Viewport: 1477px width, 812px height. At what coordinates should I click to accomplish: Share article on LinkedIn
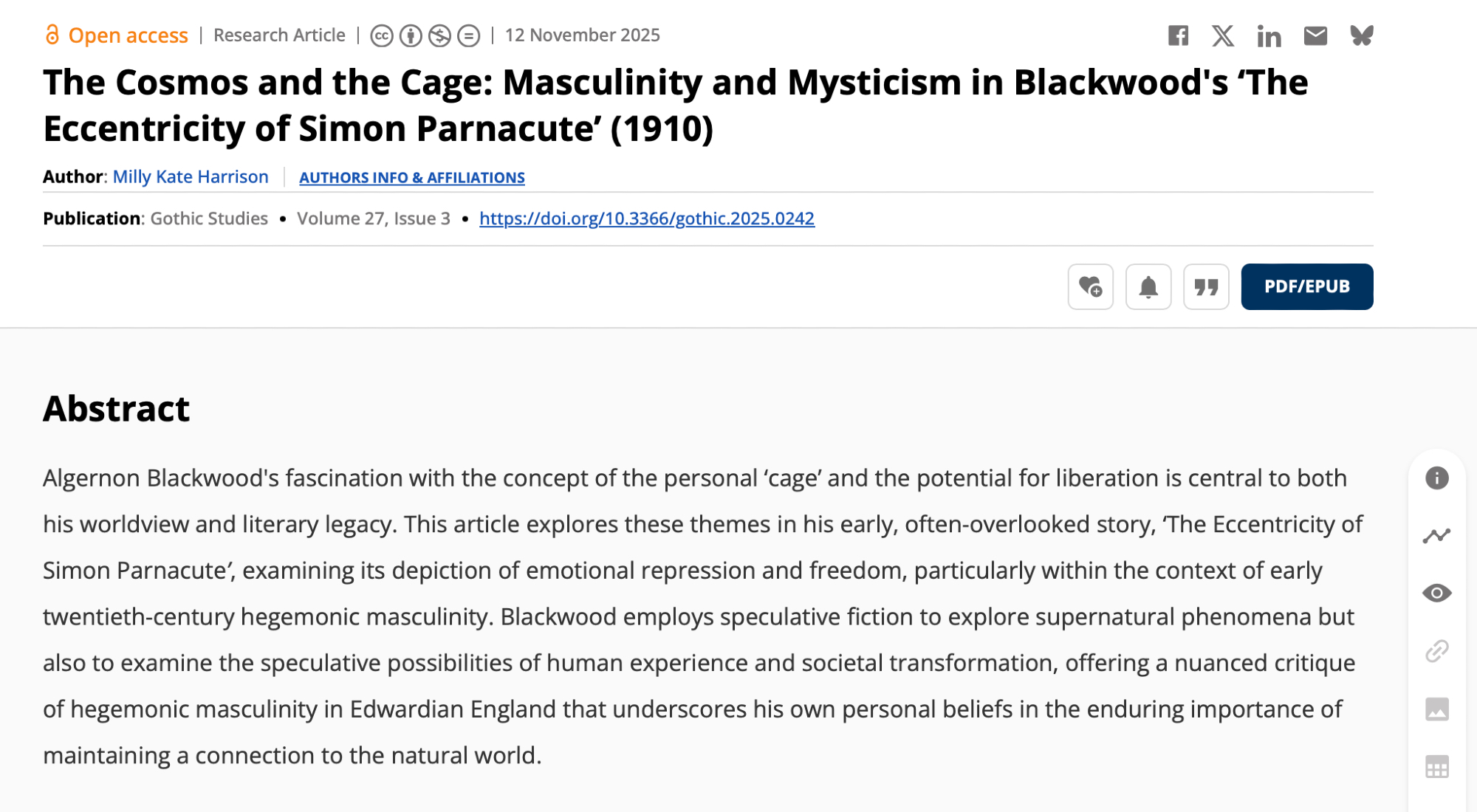(1269, 35)
